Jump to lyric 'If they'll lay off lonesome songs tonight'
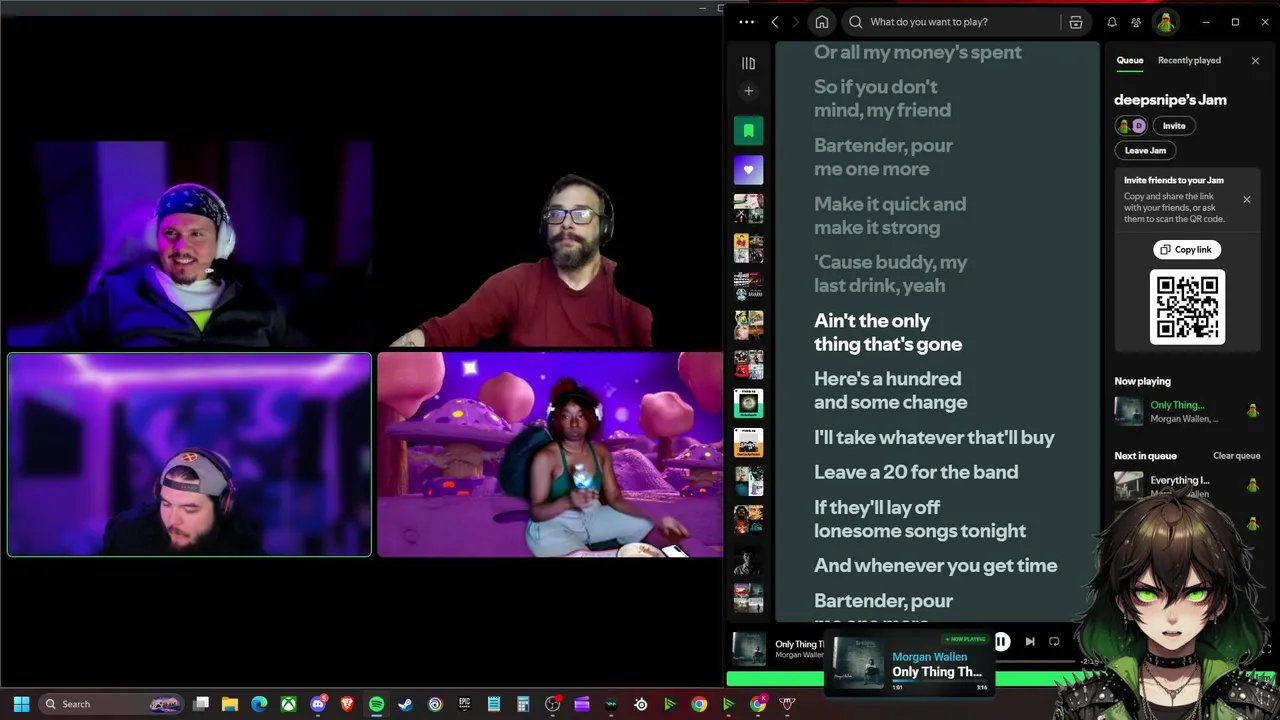1280x720 pixels. pyautogui.click(x=920, y=519)
